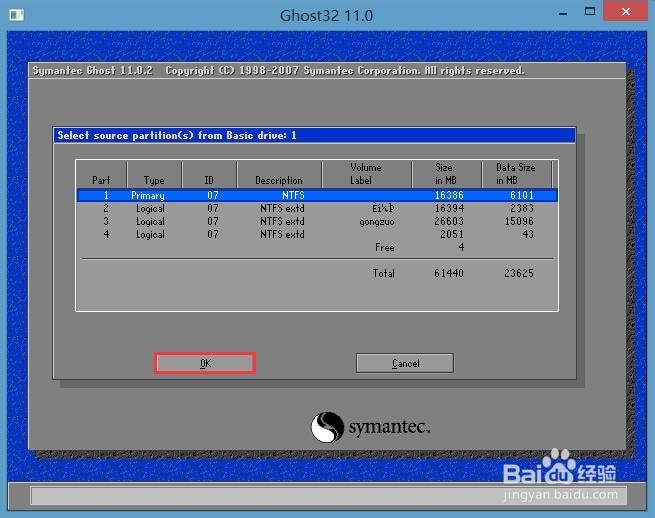This screenshot has width=655, height=518.
Task: Open the Ghost32 window system icon
Action: tap(16, 15)
